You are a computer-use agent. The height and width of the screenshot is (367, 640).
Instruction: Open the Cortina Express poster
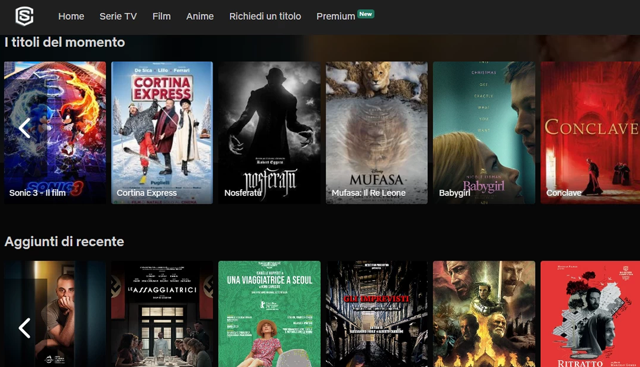click(162, 133)
